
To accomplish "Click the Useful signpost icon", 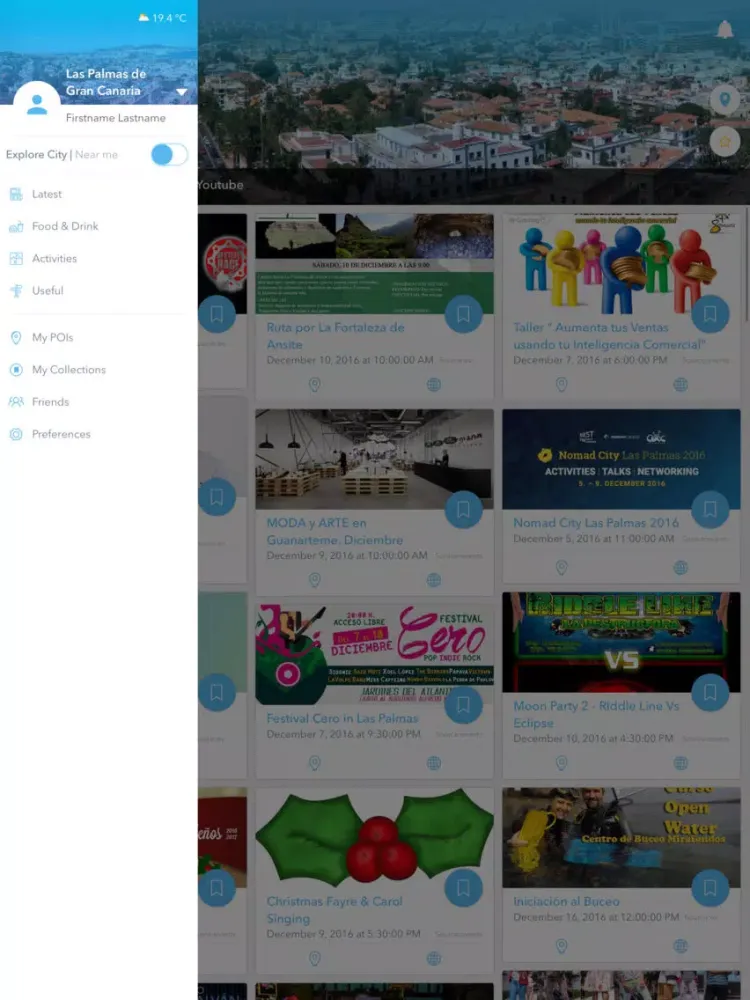I will [16, 291].
